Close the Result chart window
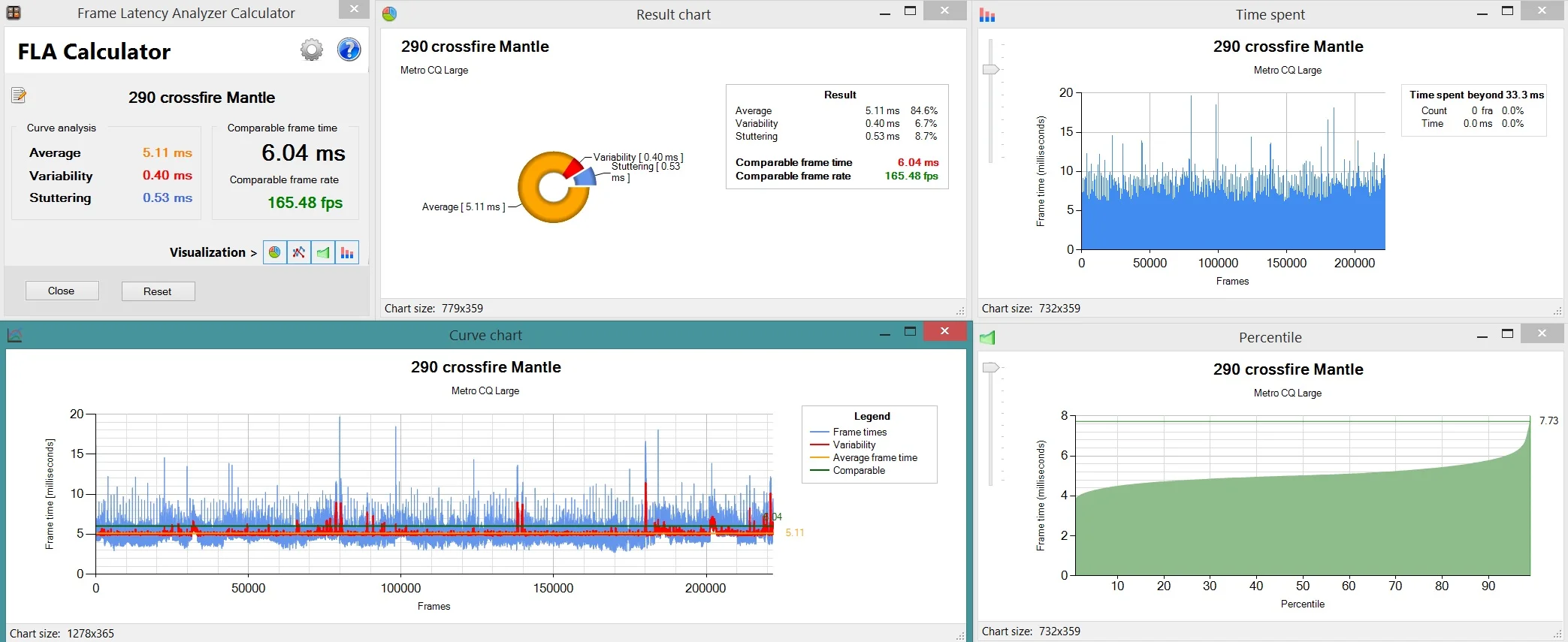The image size is (1568, 642). click(x=944, y=11)
